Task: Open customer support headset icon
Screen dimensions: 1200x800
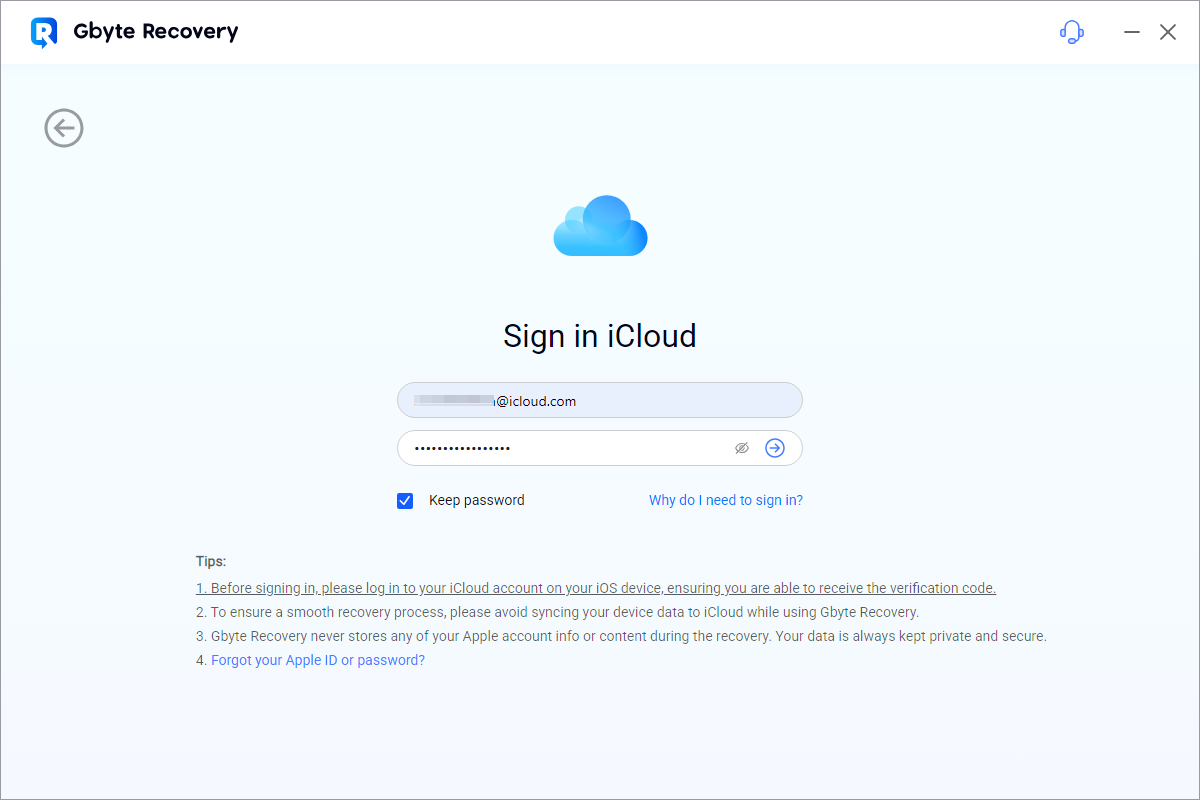Action: coord(1072,32)
